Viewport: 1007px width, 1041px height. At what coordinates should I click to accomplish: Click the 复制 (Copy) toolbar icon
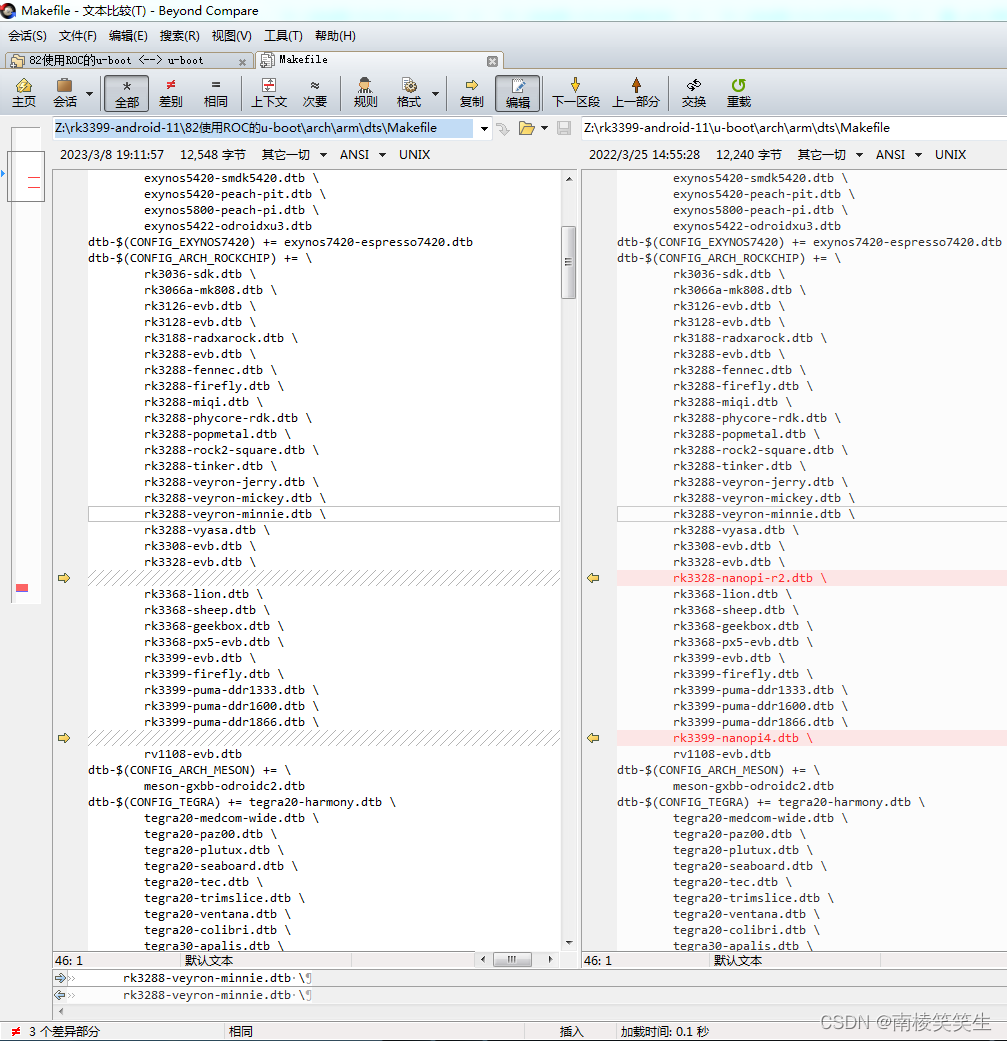pos(471,92)
